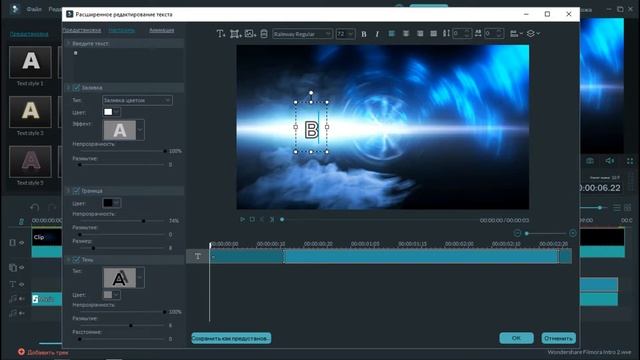Click Добавить трек add track button
The image size is (640, 360).
click(x=43, y=352)
